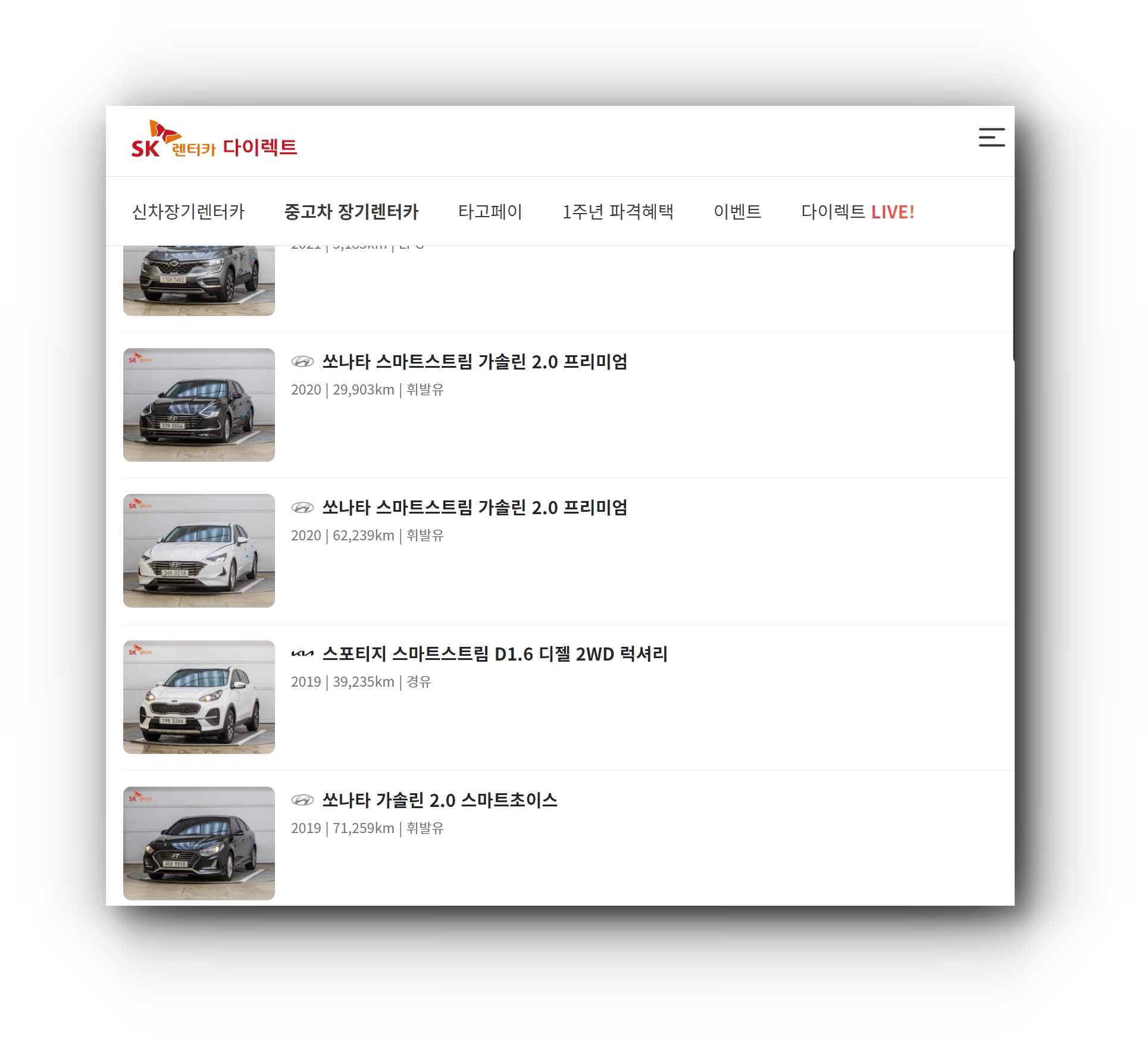Click the text 2020 | 29,903km | 휘발유
The image size is (1148, 1039).
(x=367, y=390)
